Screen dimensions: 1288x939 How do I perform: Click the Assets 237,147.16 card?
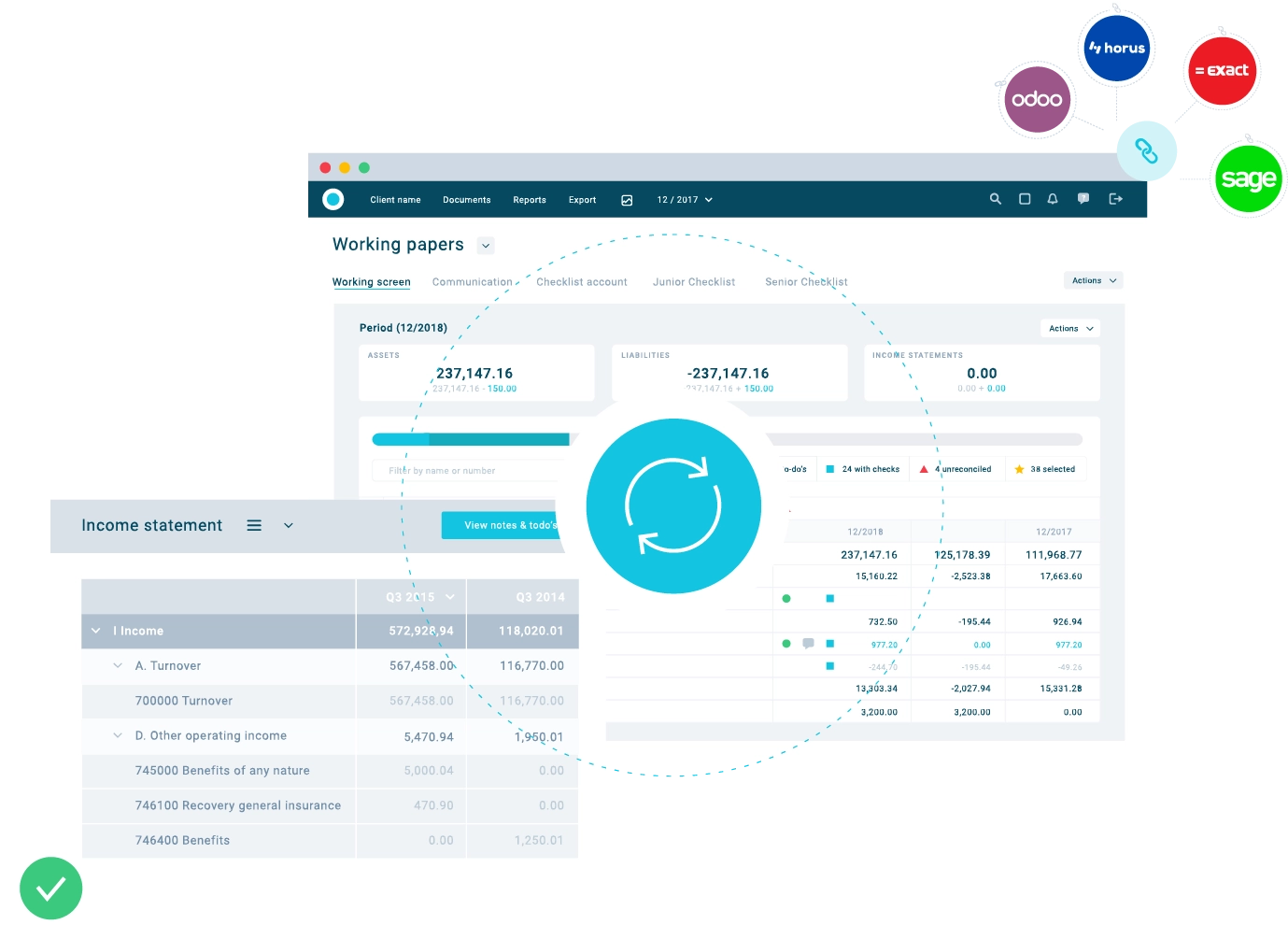[476, 373]
